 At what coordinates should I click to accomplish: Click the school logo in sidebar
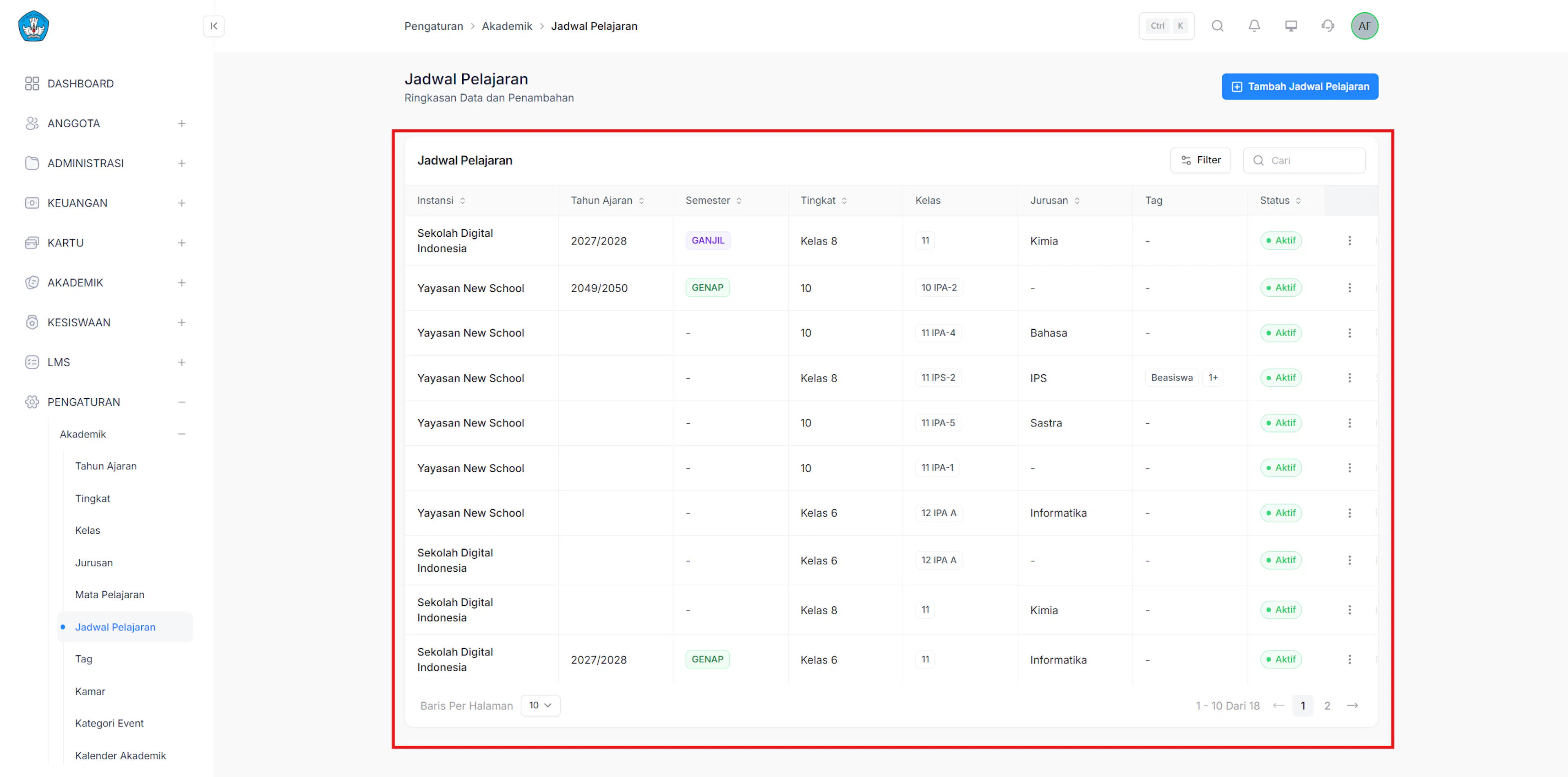(33, 26)
